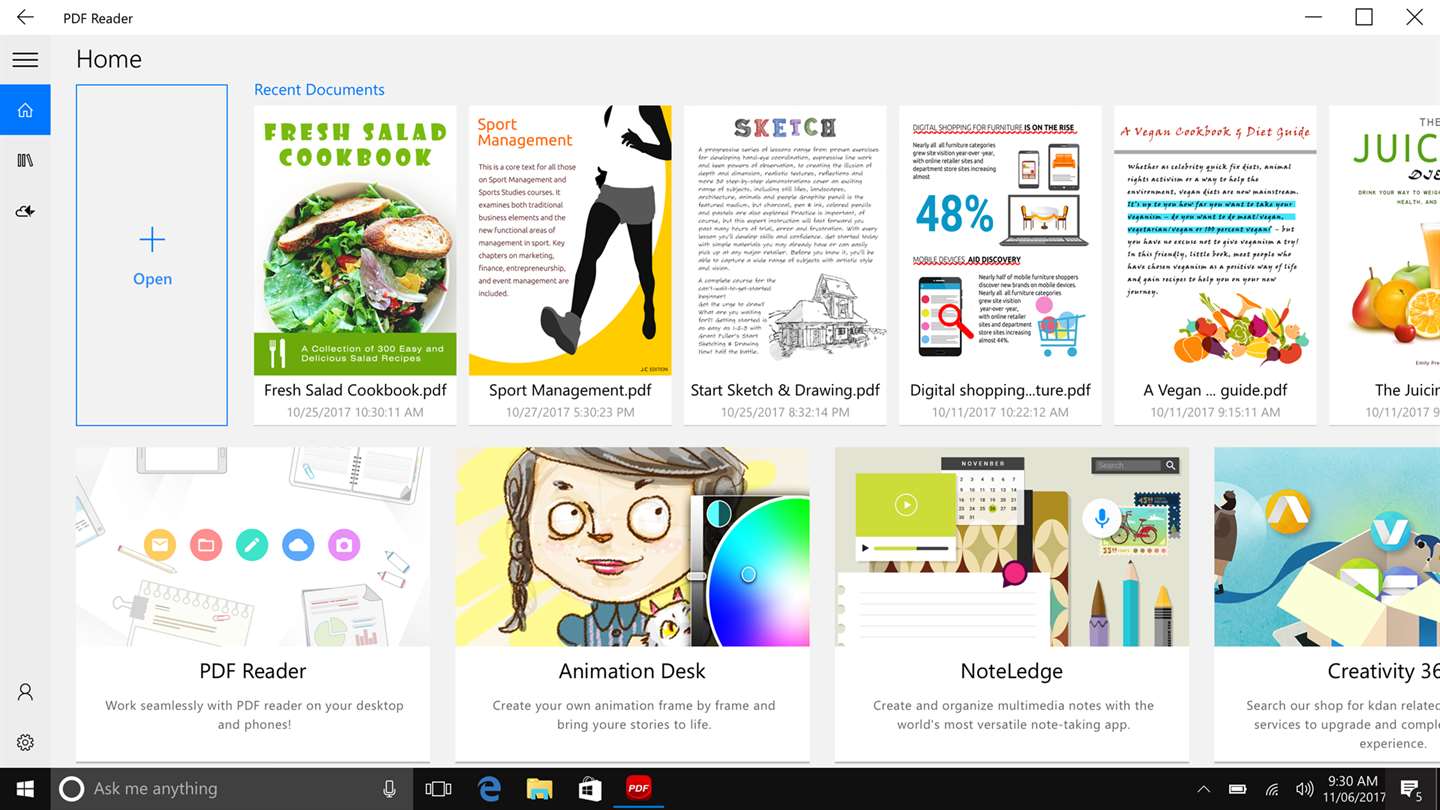Image resolution: width=1440 pixels, height=810 pixels.
Task: Open the Juice PDF at row end
Action: click(x=1385, y=265)
